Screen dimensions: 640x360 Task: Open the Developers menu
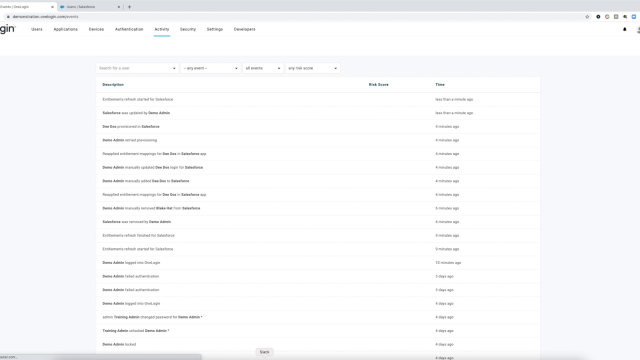click(244, 29)
